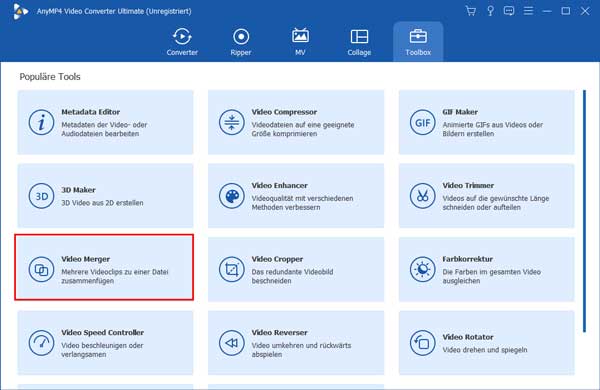This screenshot has height=390, width=600.
Task: Open the GIF Maker title
Action: point(460,112)
